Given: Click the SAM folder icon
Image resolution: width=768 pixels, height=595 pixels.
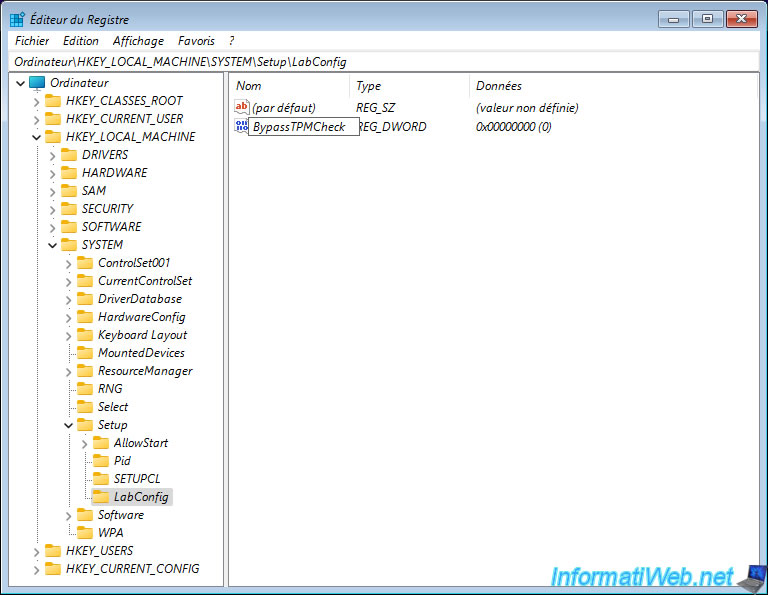Looking at the screenshot, I should (x=69, y=191).
